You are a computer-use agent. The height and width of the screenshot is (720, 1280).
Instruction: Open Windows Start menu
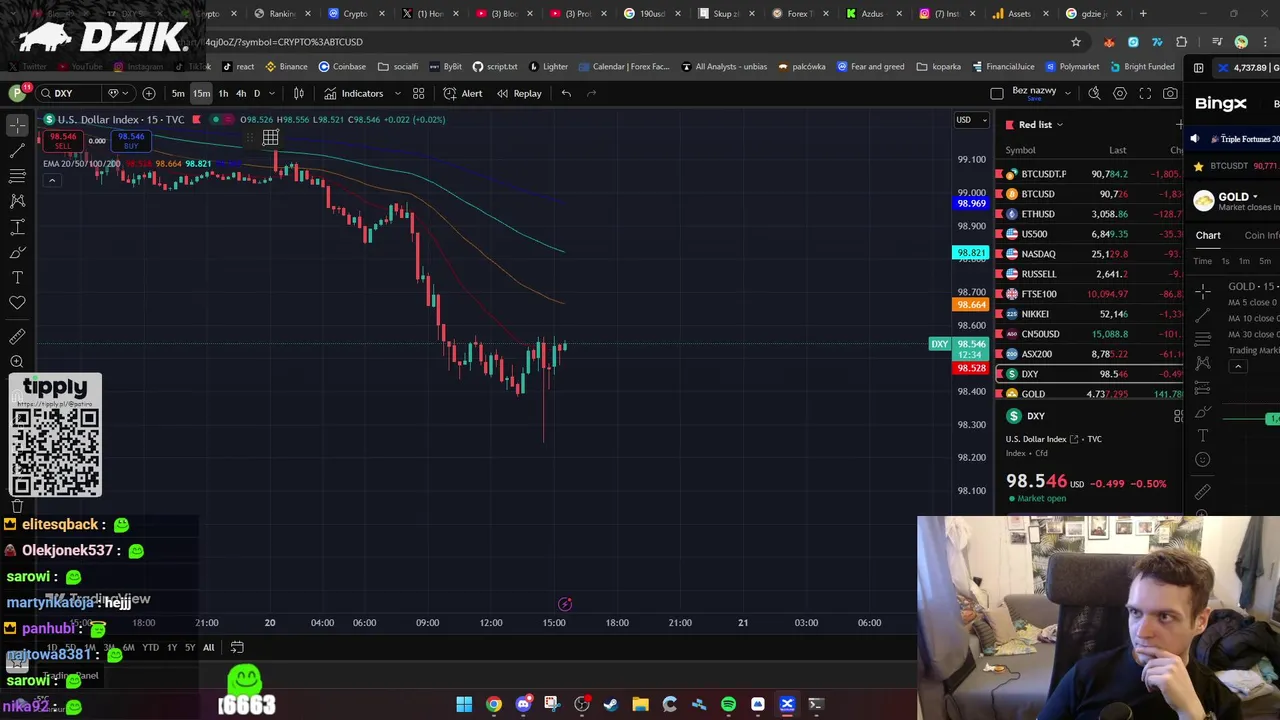[x=464, y=704]
